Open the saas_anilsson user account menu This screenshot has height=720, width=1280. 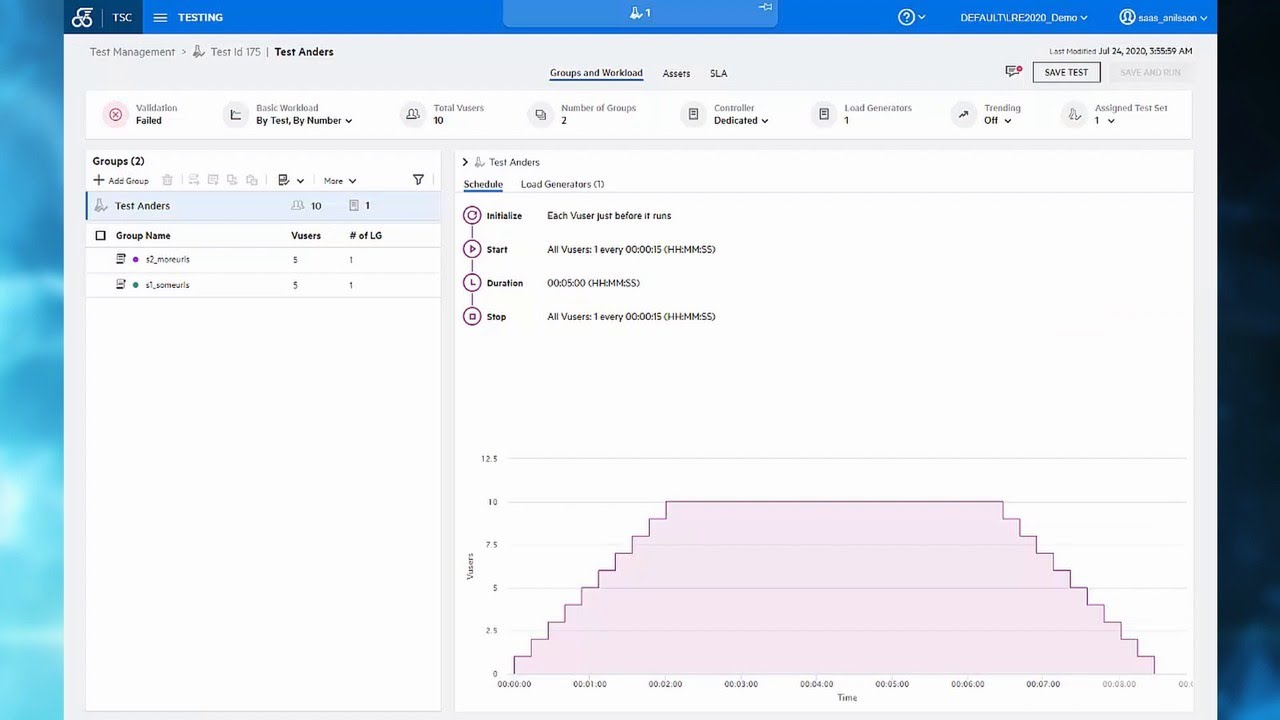1163,17
